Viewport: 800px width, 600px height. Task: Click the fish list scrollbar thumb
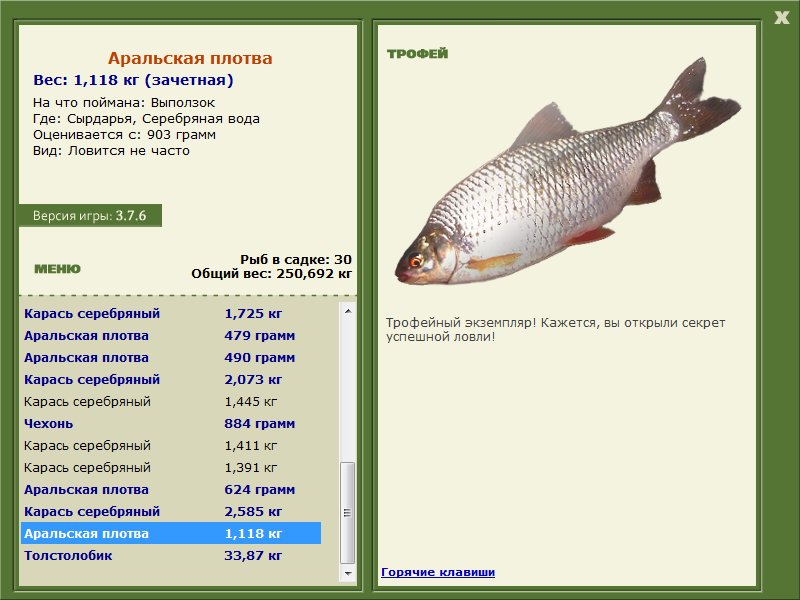[347, 512]
